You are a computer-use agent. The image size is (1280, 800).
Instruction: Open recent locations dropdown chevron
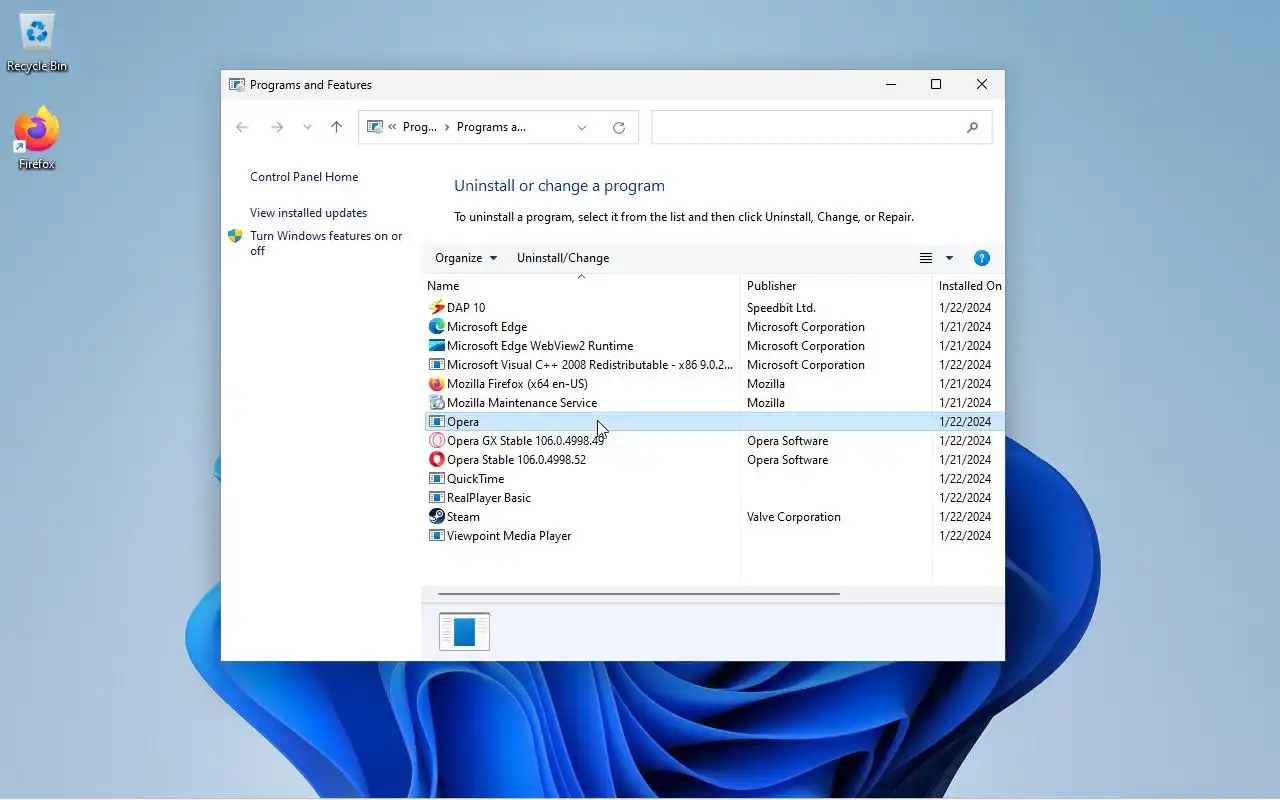tap(307, 127)
